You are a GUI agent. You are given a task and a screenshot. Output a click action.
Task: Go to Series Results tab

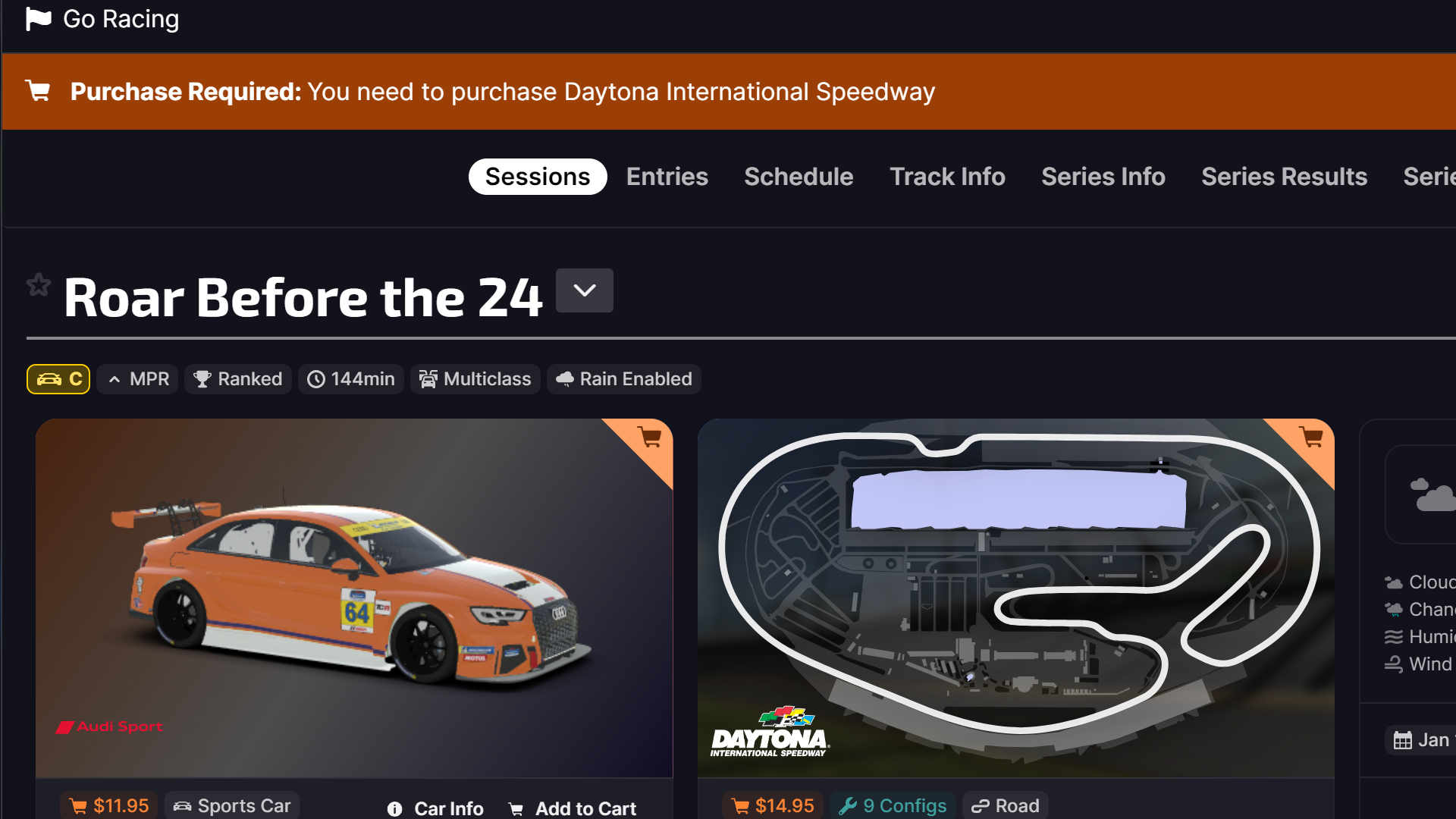coord(1285,177)
